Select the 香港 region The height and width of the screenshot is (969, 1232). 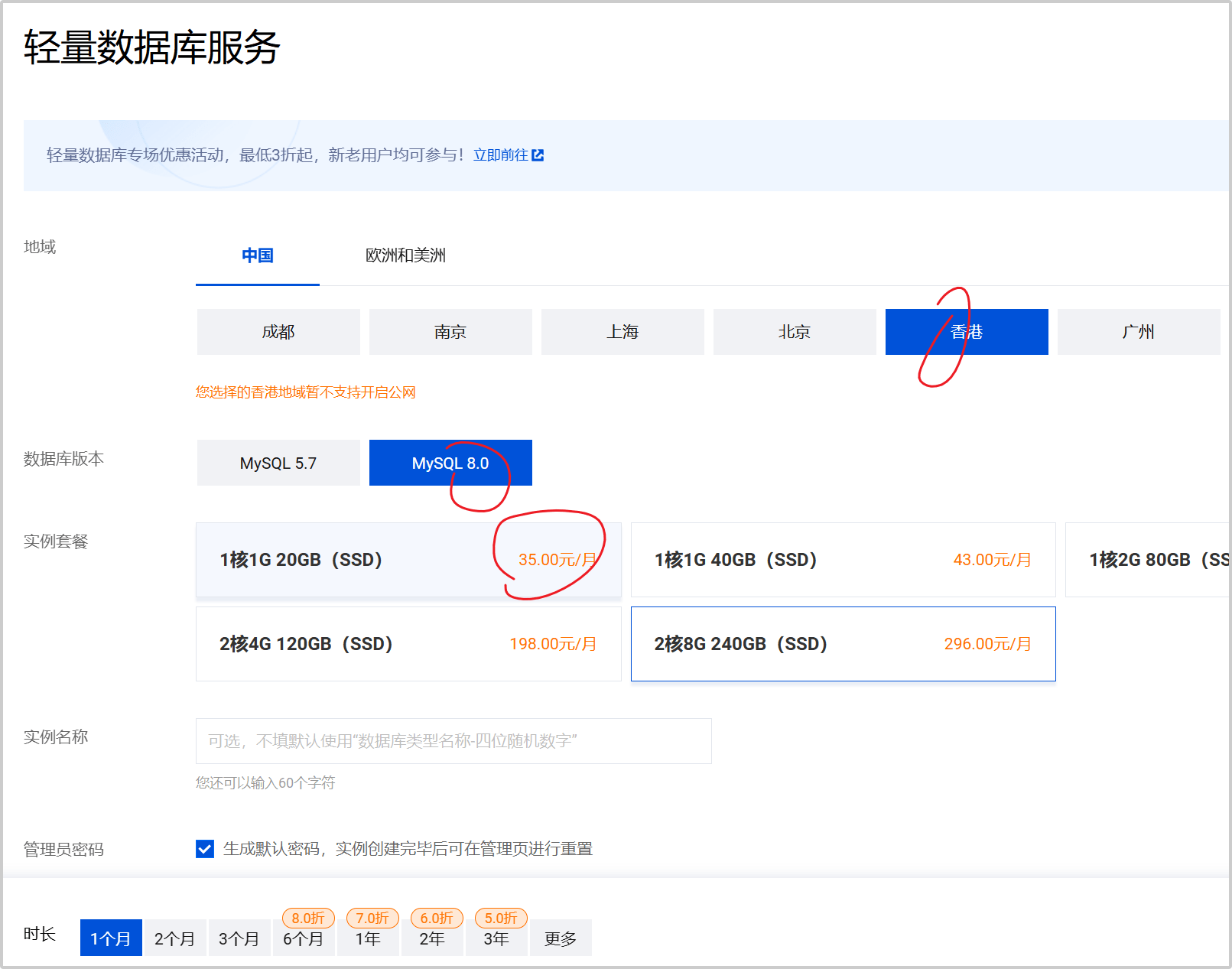pos(967,332)
